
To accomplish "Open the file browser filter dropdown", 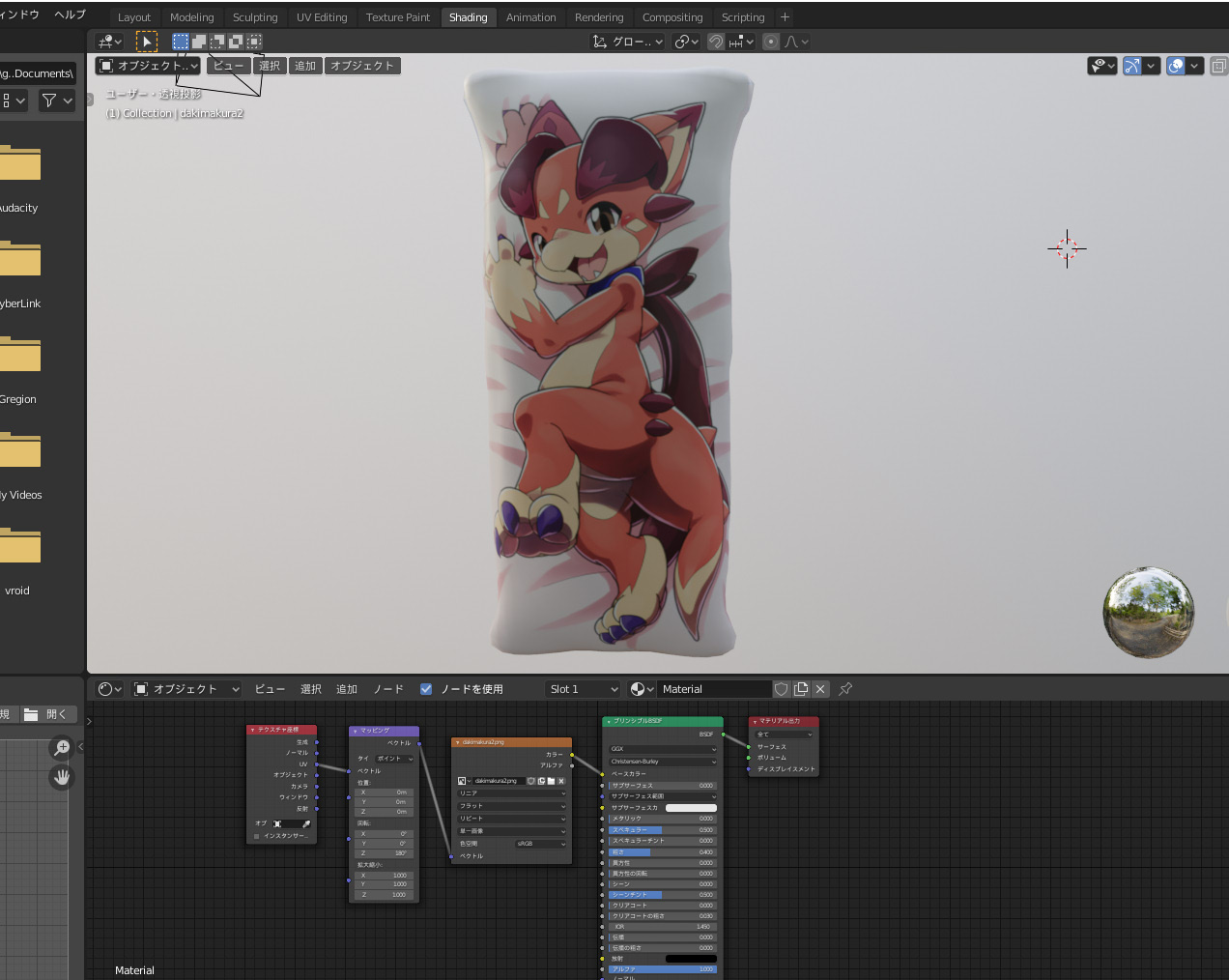I will (57, 100).
